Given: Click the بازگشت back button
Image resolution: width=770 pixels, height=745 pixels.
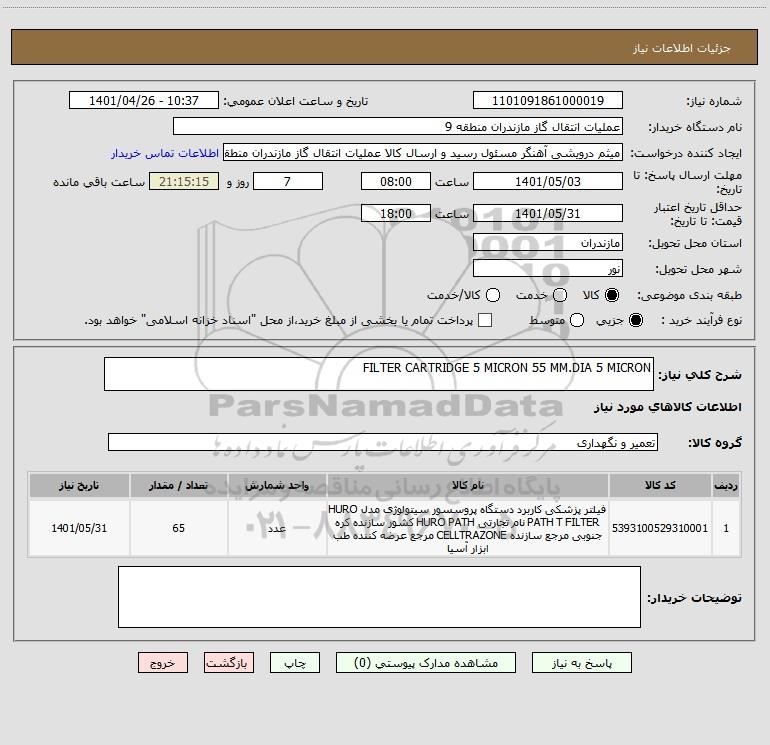Looking at the screenshot, I should point(229,663).
